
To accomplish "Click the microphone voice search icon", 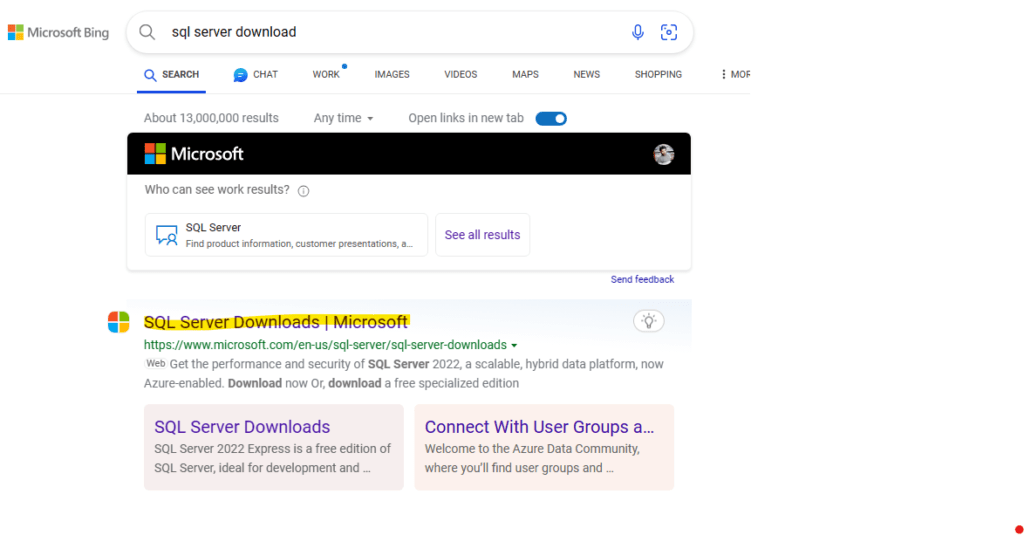I will [x=637, y=32].
